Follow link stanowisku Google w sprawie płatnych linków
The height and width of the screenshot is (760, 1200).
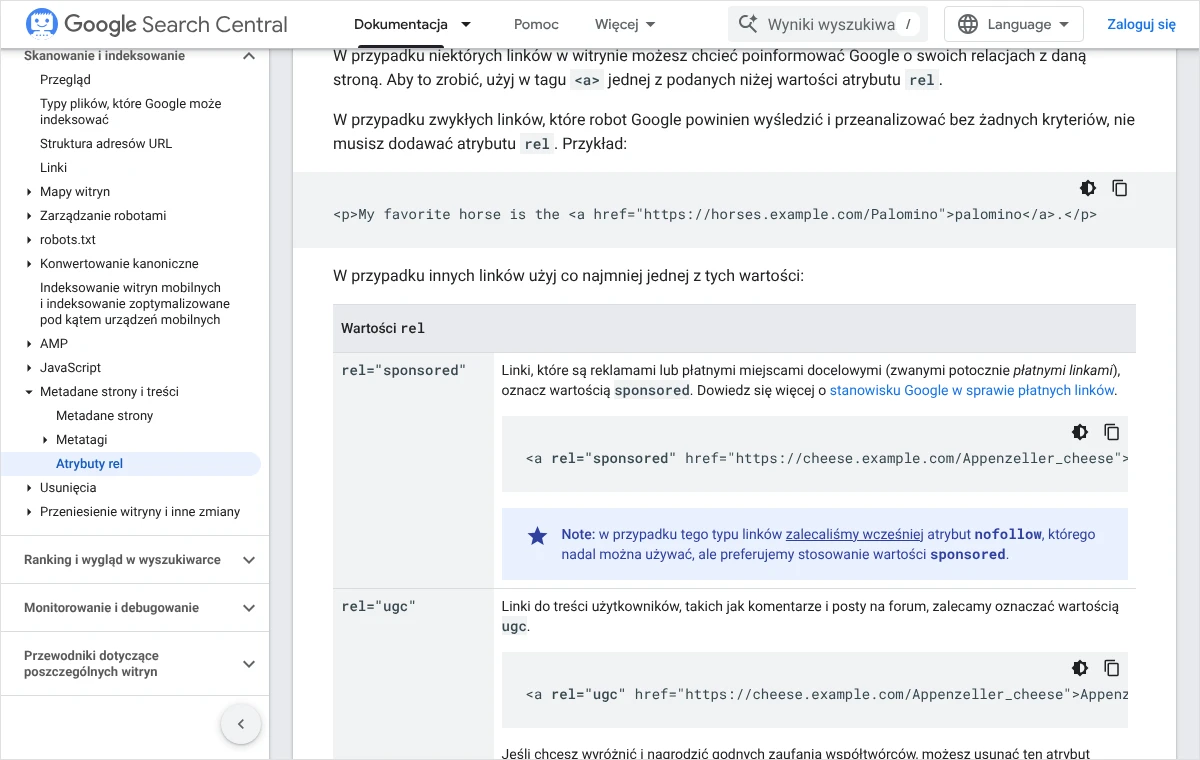coord(972,391)
